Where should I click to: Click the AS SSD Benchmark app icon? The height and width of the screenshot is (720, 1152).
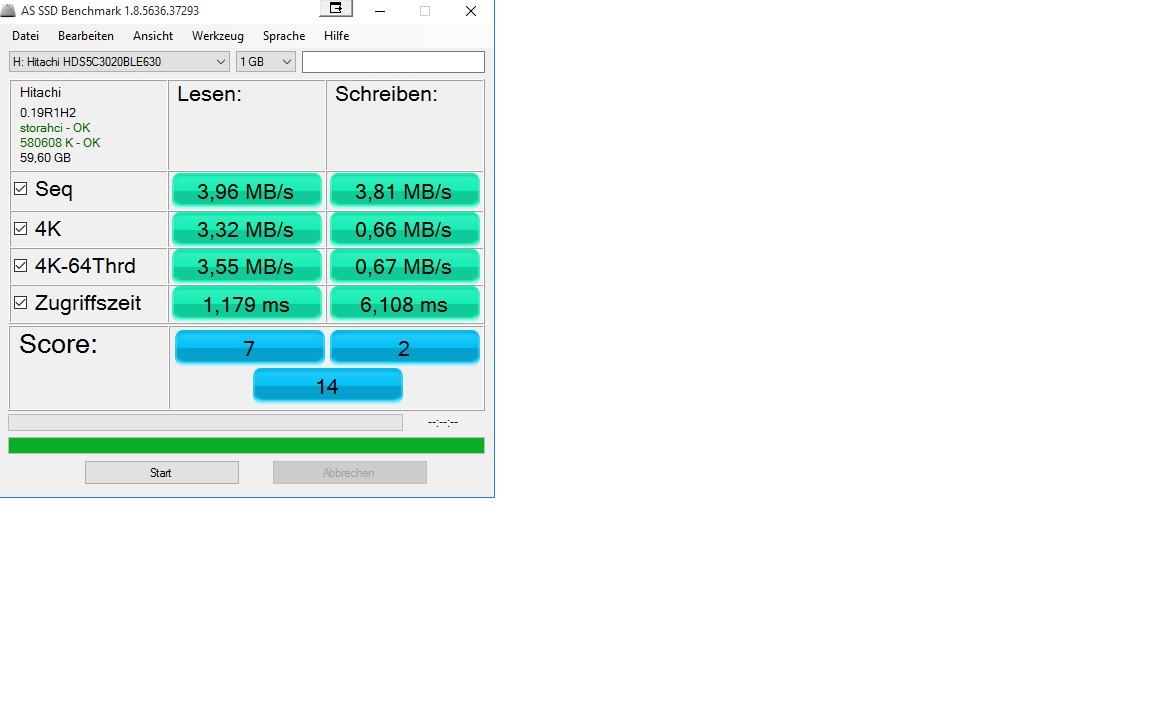pyautogui.click(x=8, y=10)
